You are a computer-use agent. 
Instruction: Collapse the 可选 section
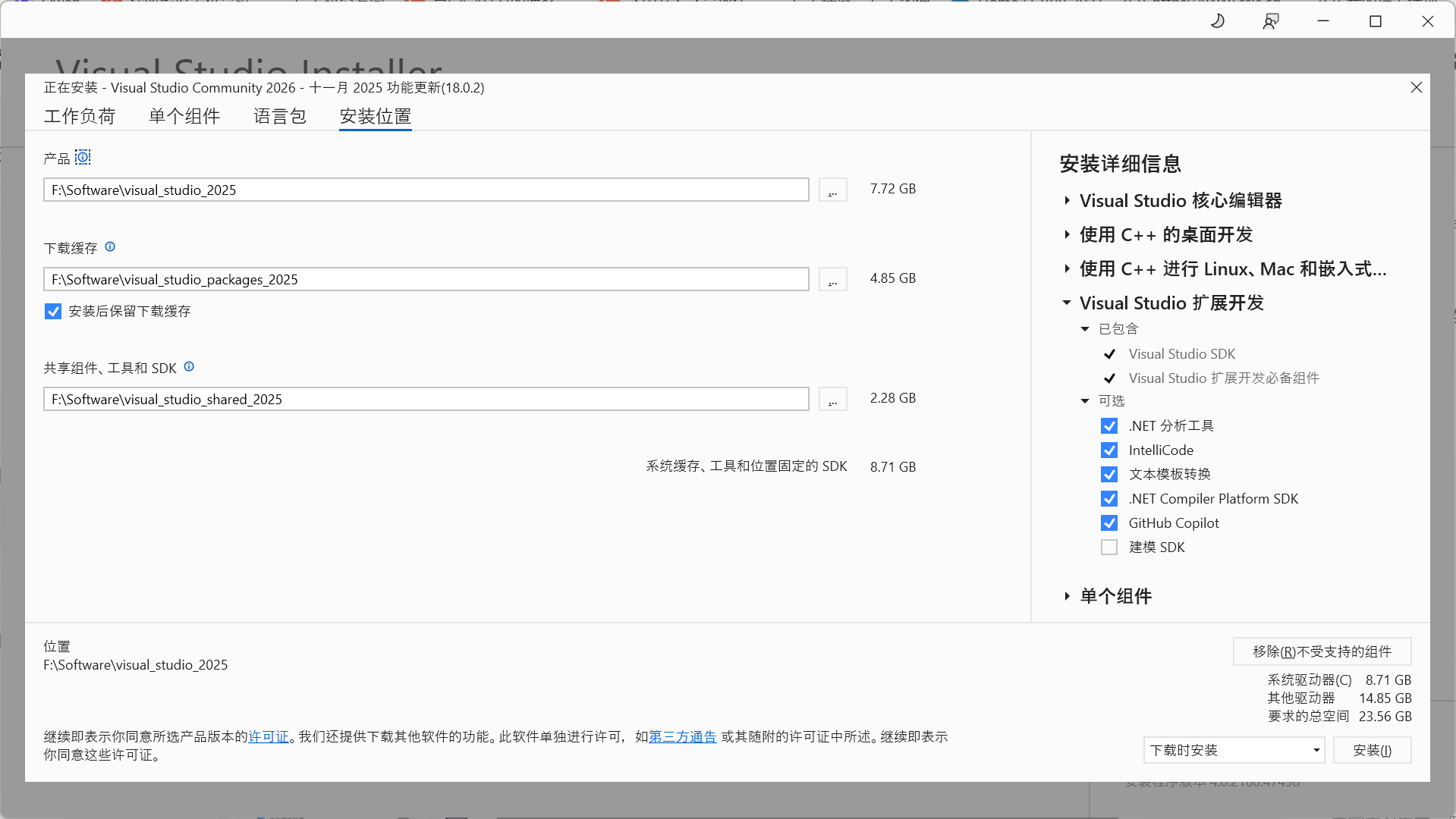1085,401
